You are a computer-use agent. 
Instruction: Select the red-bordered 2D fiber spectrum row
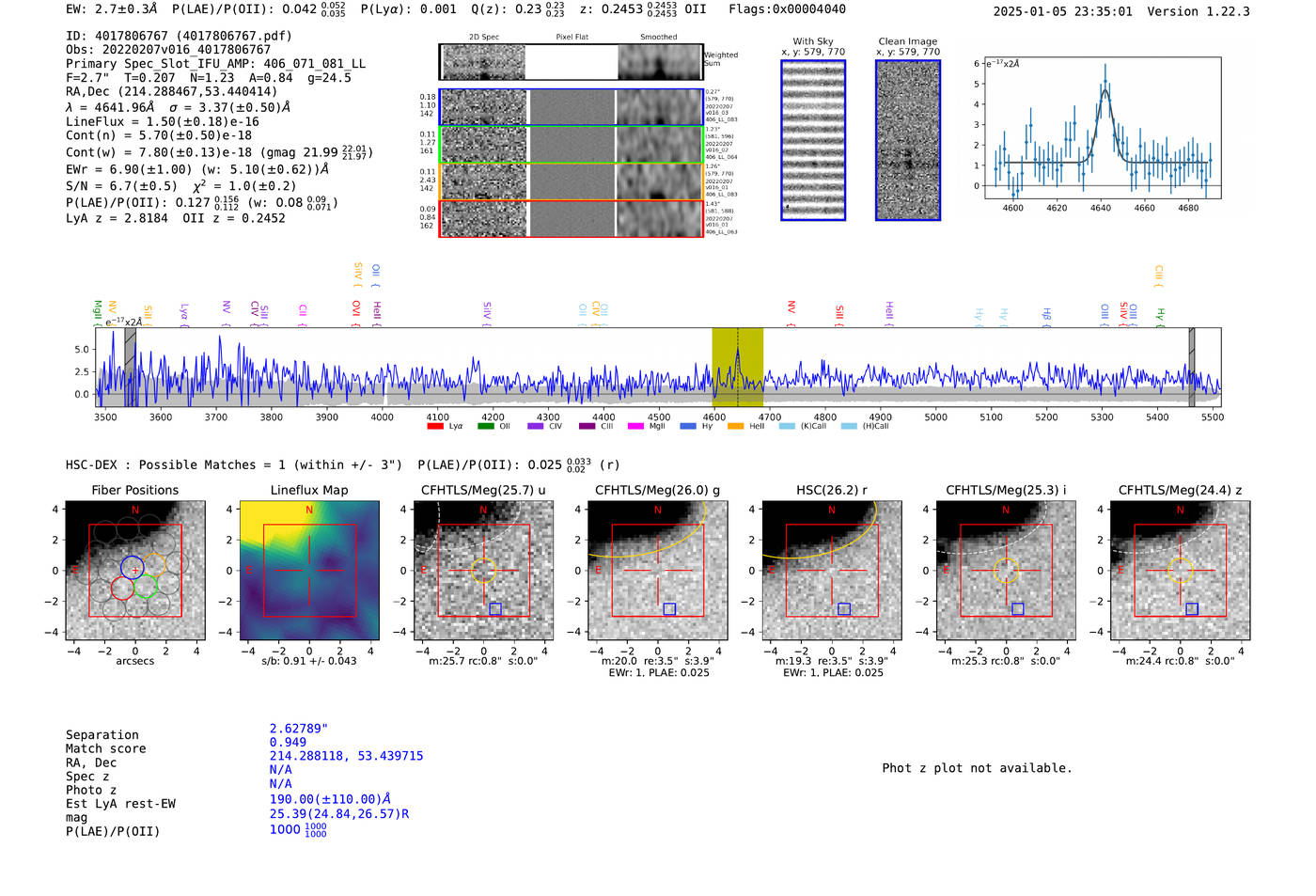coord(571,218)
